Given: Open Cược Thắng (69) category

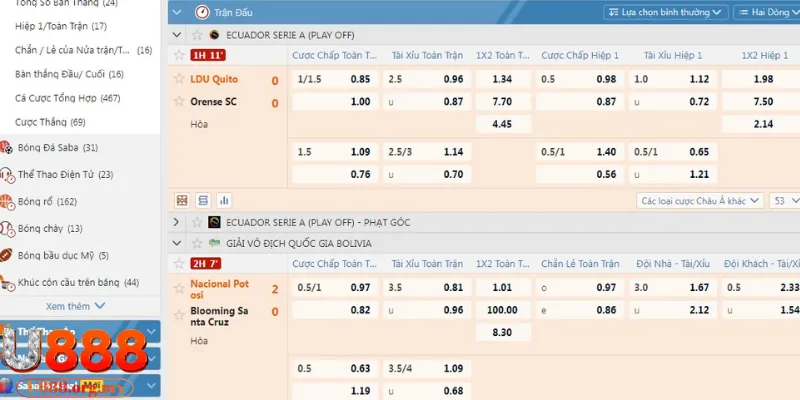Looking at the screenshot, I should coord(50,122).
